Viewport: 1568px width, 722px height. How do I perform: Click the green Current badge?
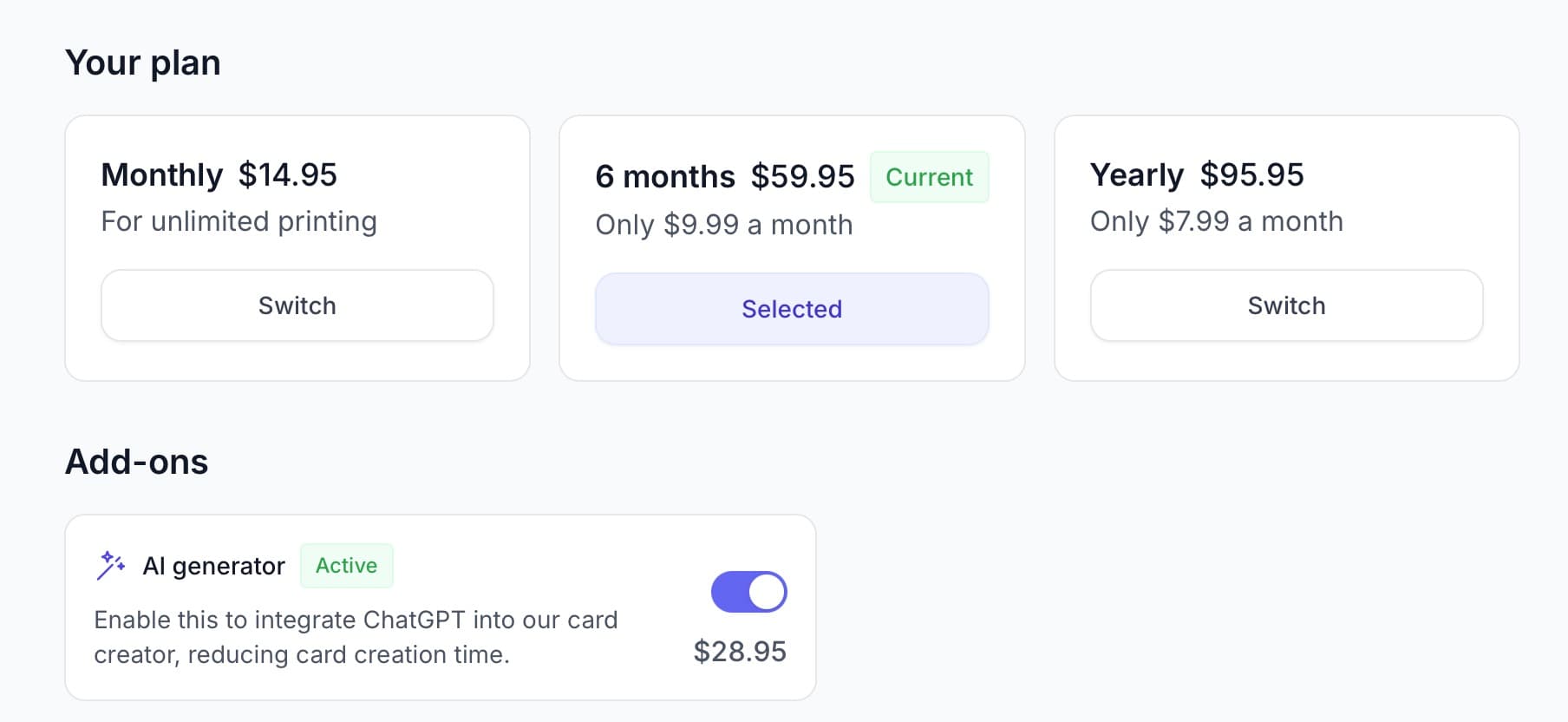coord(929,177)
